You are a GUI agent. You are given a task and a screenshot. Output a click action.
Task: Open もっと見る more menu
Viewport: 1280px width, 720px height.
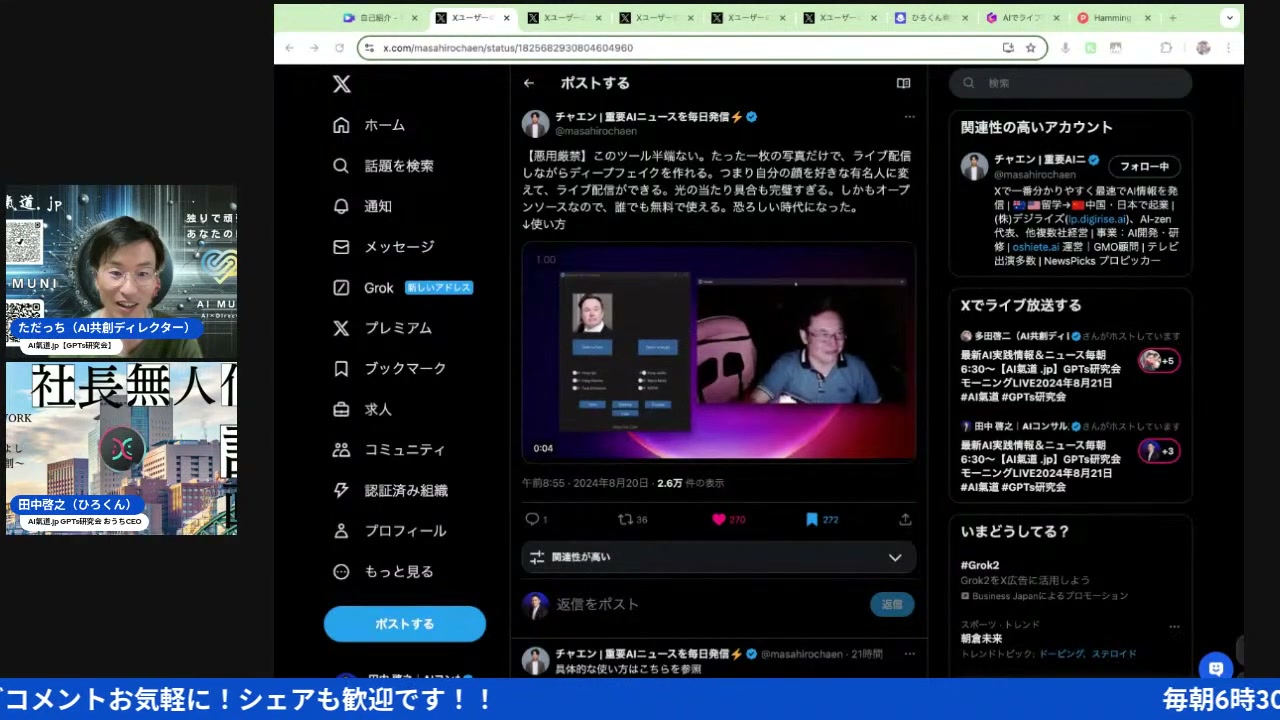pos(384,571)
